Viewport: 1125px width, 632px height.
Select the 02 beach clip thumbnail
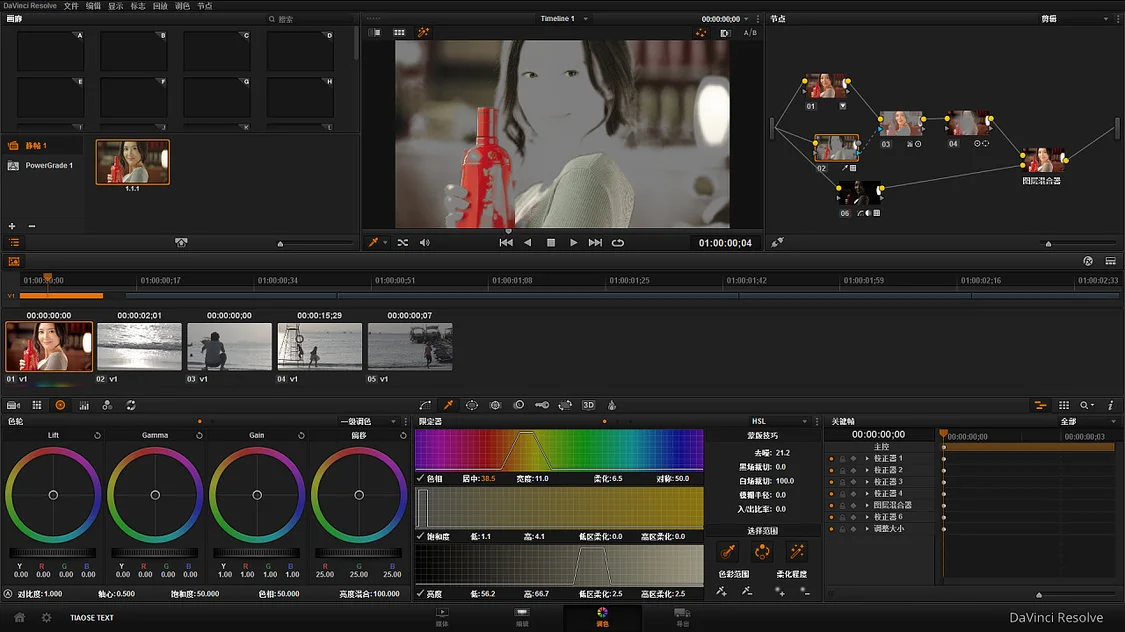point(139,347)
